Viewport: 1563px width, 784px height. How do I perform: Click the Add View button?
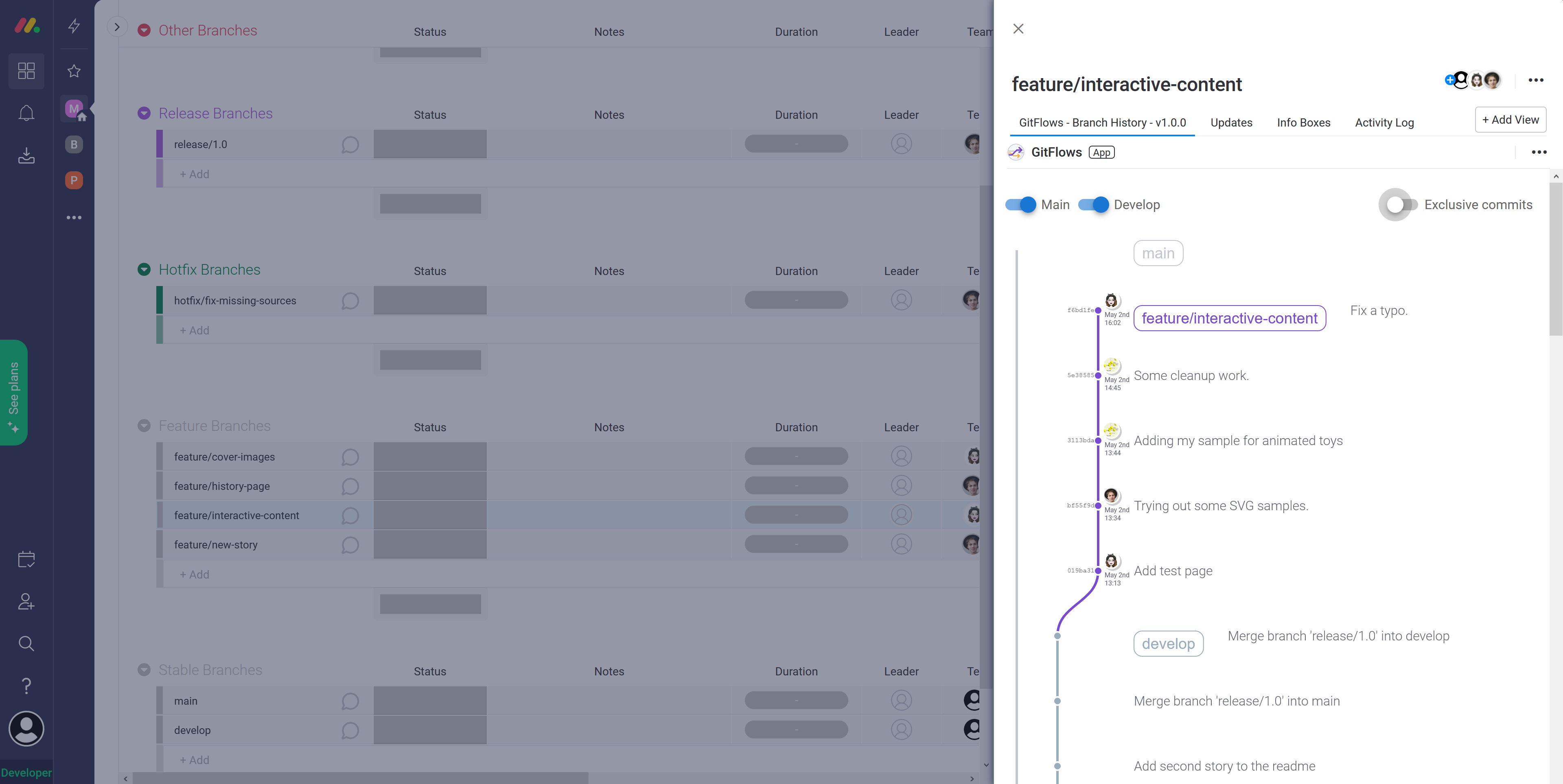pyautogui.click(x=1510, y=120)
